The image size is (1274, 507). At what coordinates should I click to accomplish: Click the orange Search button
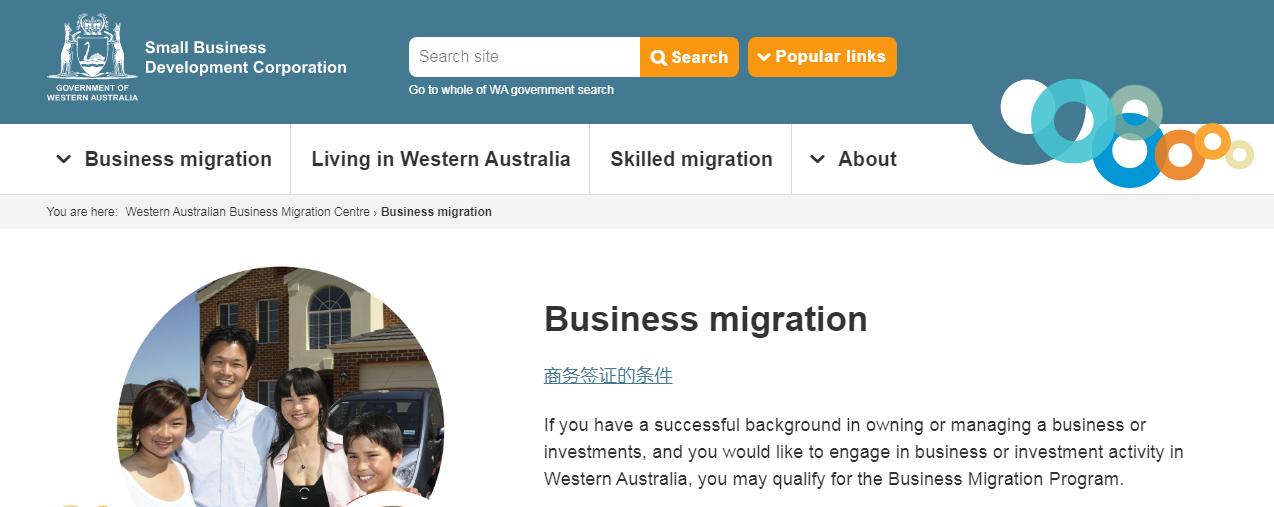[x=689, y=57]
